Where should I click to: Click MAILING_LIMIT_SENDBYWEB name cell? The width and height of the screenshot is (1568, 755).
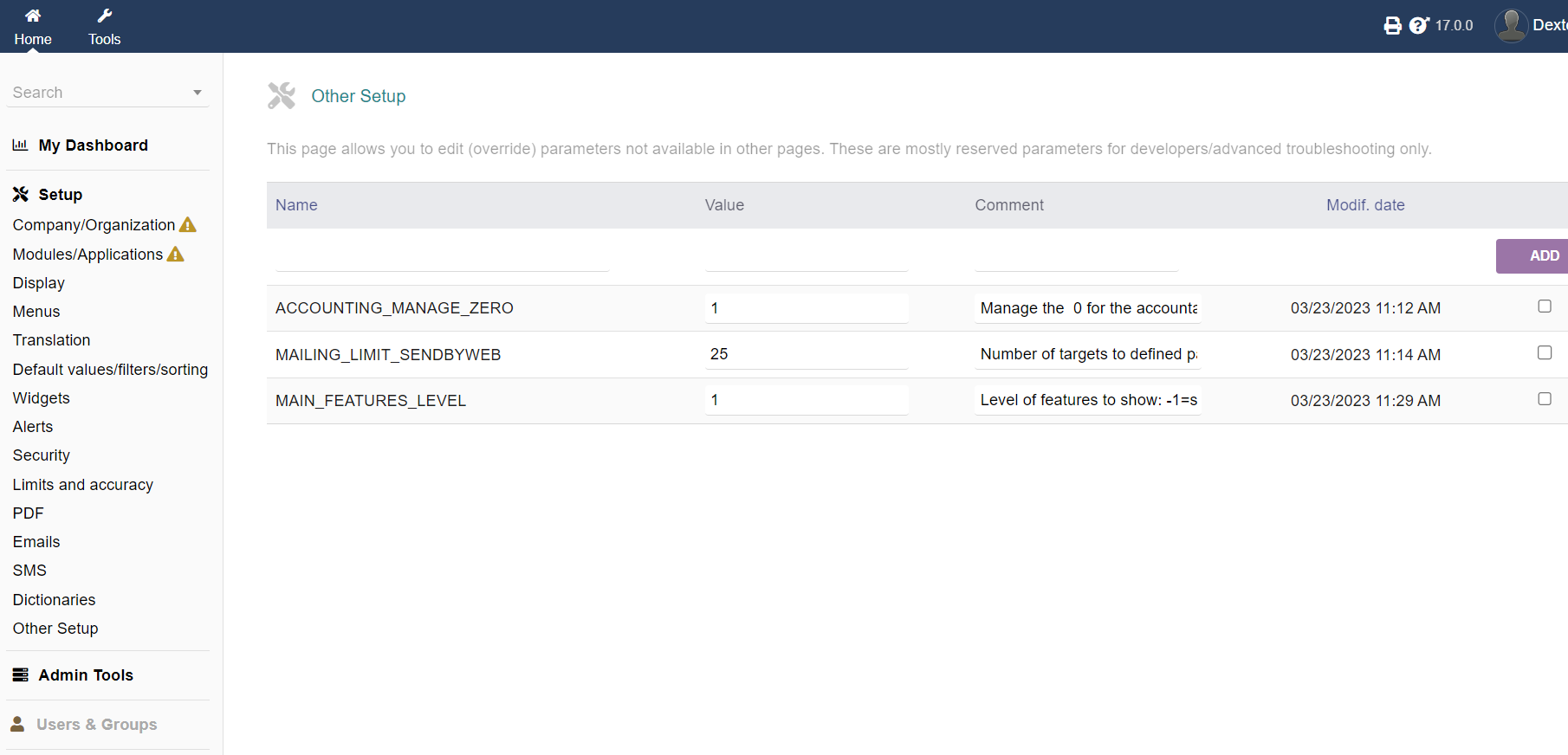pyautogui.click(x=388, y=355)
